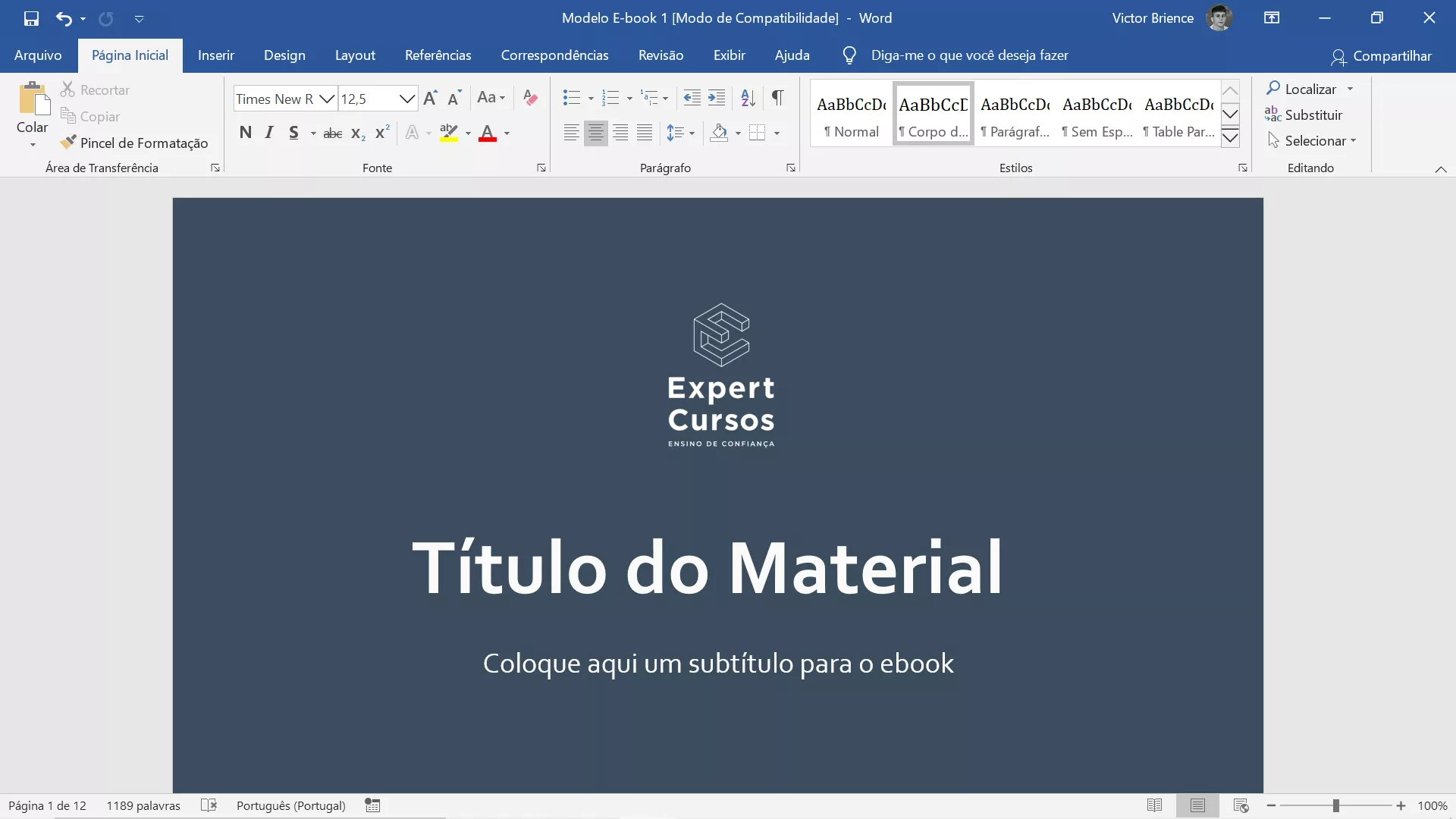
Task: Toggle bold formatting with N button
Action: click(245, 133)
